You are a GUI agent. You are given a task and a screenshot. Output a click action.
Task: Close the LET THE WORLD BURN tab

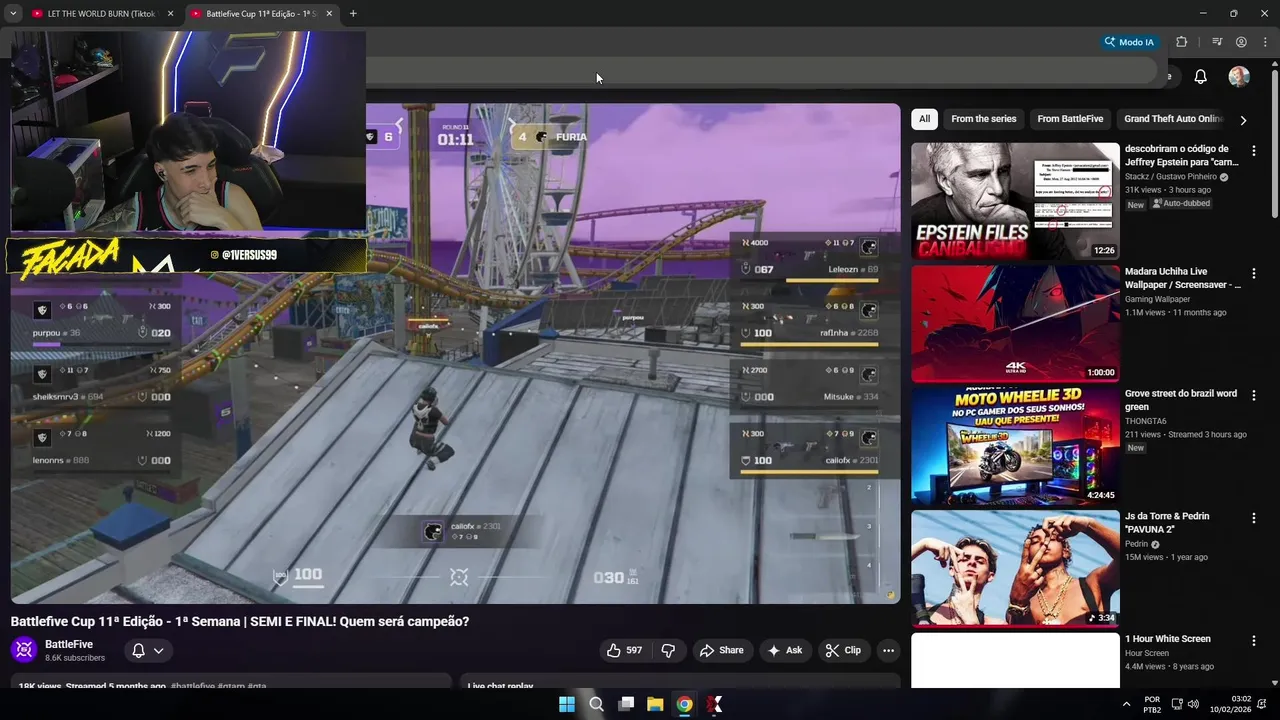coord(170,14)
